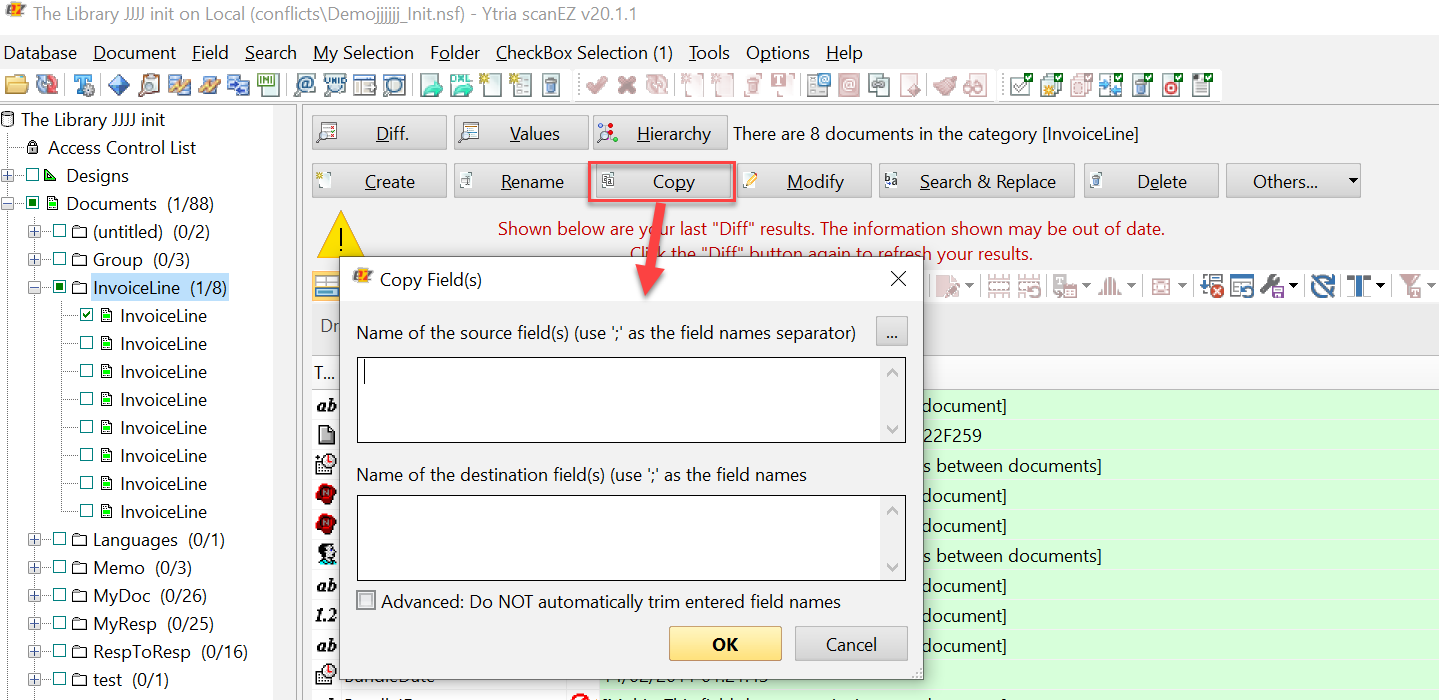Click the blue diamond toolbar icon
Screen dimensions: 1439x700
point(119,86)
